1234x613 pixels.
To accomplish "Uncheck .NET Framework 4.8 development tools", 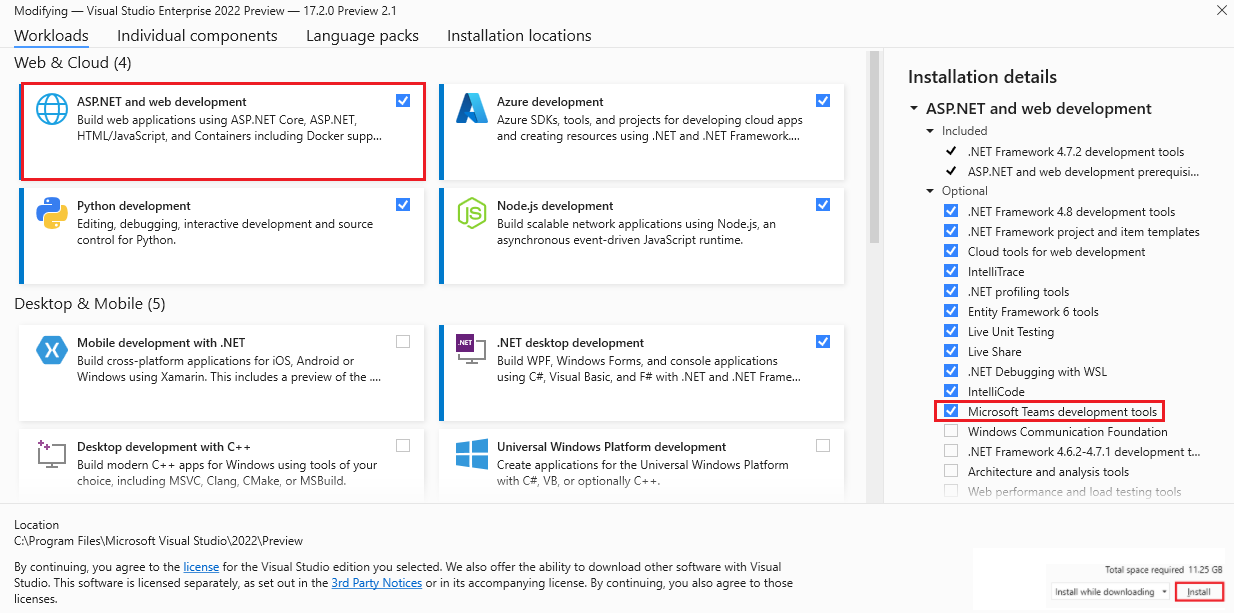I will click(950, 211).
